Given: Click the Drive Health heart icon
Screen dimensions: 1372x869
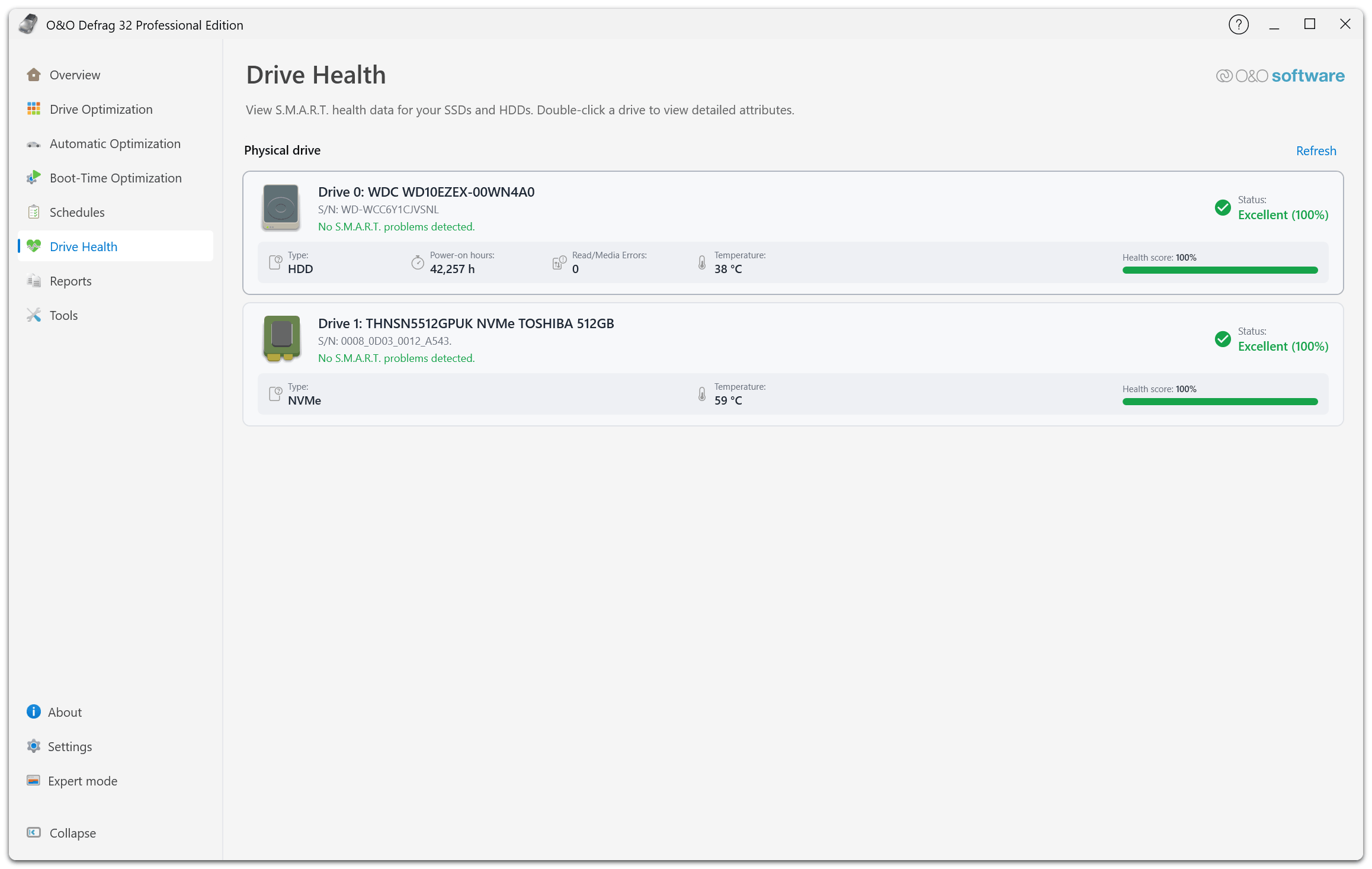Looking at the screenshot, I should click(x=34, y=246).
